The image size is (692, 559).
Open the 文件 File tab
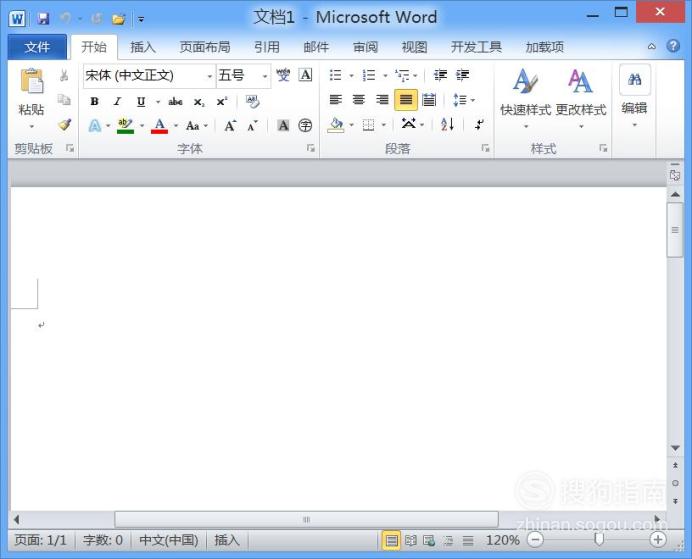[37, 47]
